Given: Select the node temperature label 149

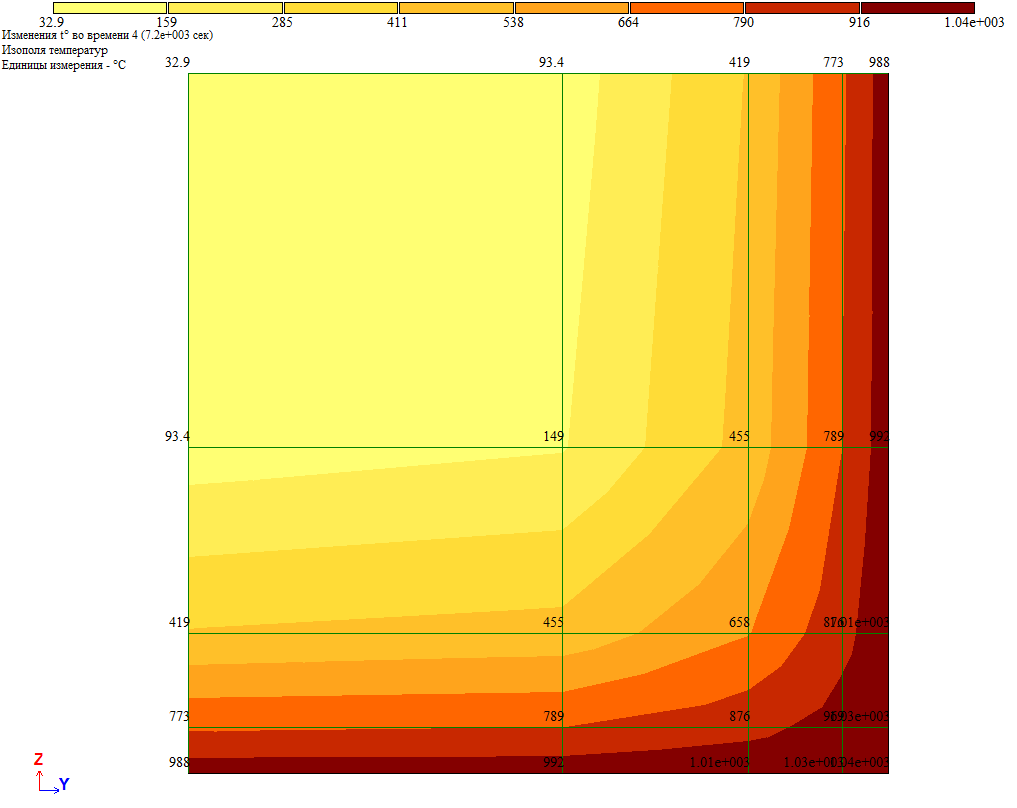Looking at the screenshot, I should 553,437.
